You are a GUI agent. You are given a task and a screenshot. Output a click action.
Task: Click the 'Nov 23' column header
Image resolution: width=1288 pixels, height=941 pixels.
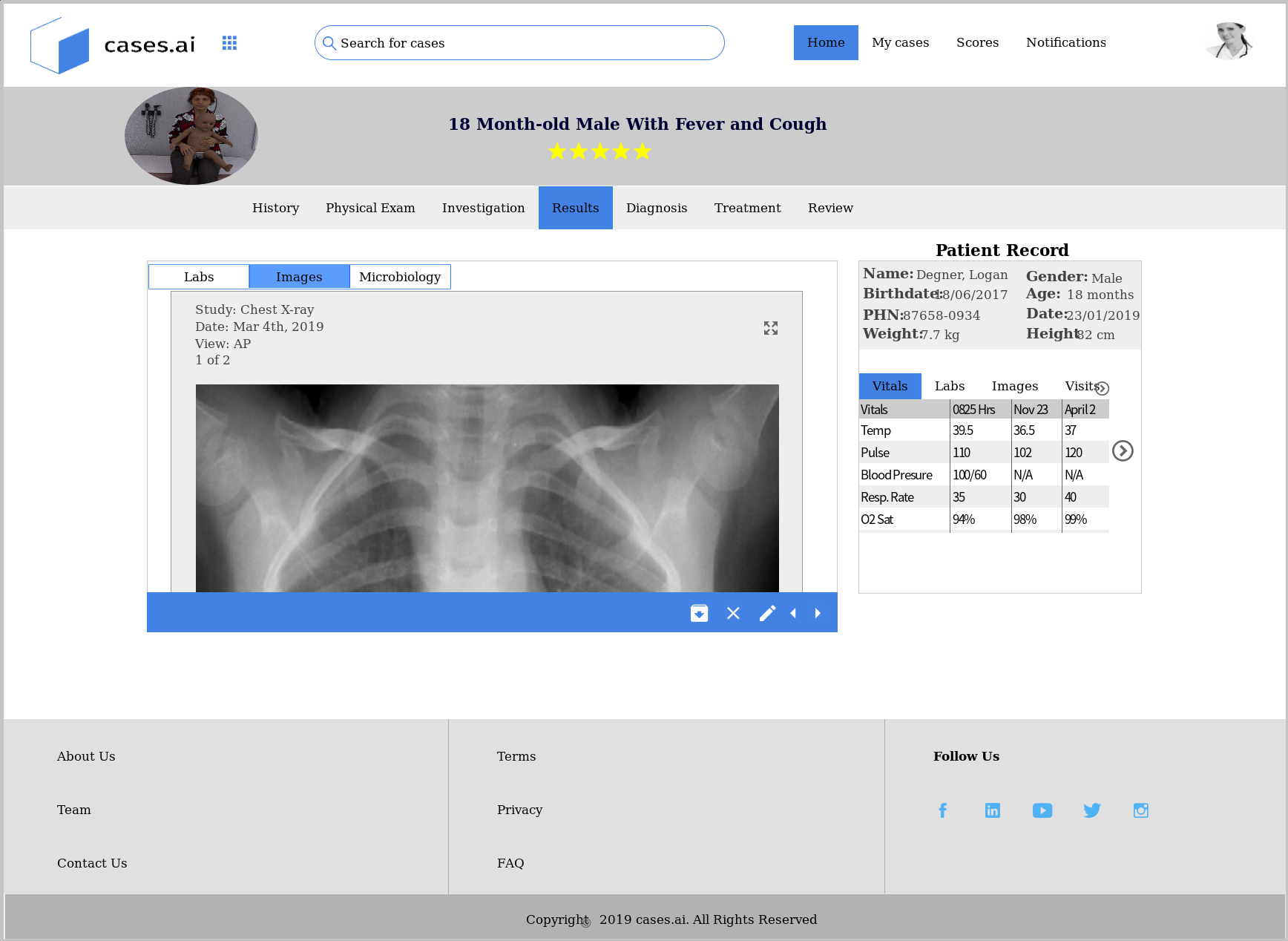click(1031, 410)
